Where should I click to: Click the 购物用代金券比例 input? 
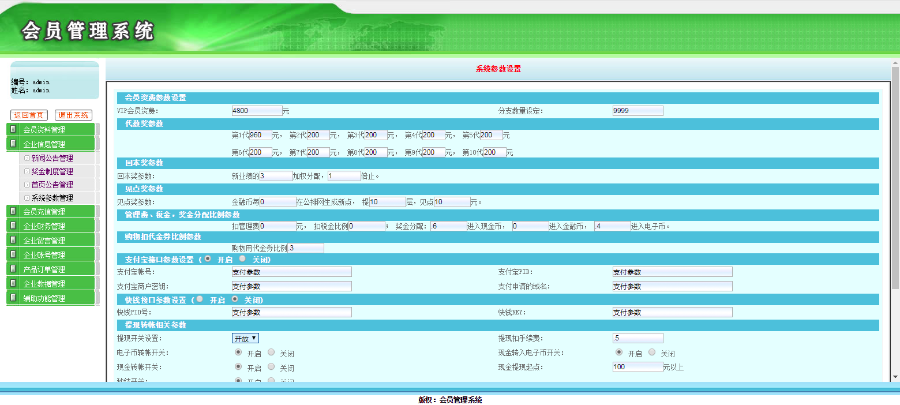306,248
